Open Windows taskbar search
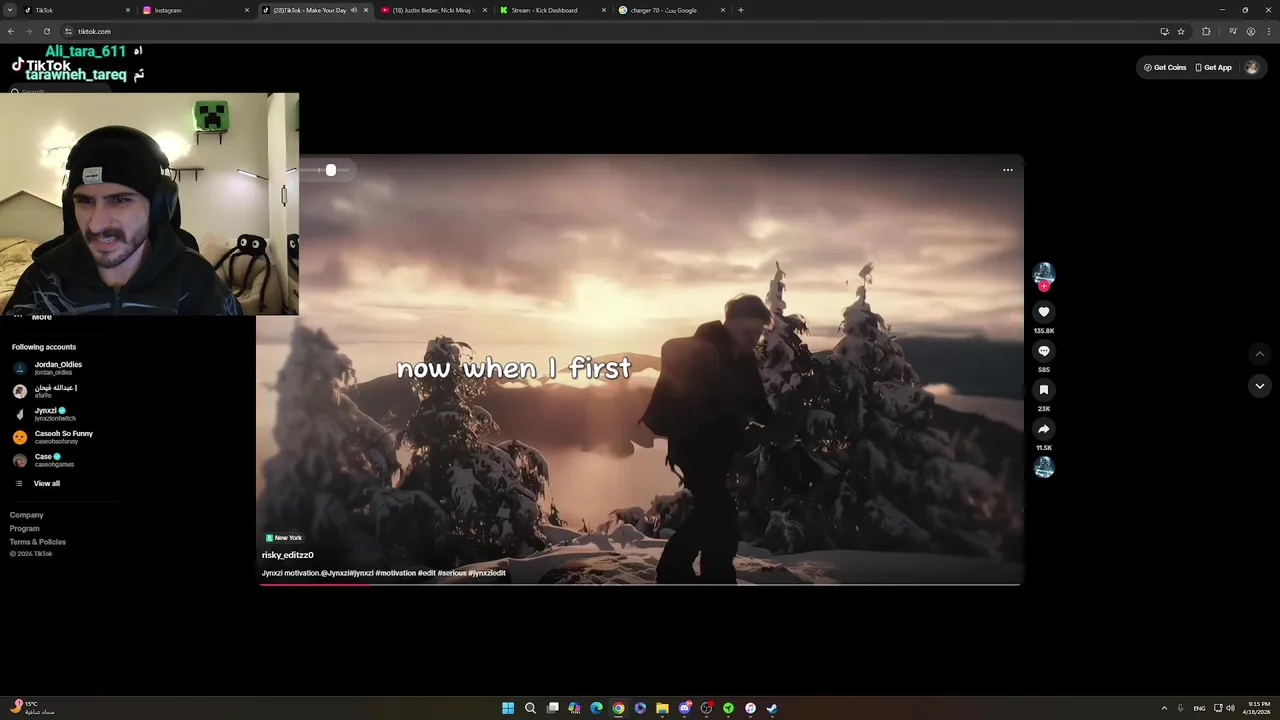1280x720 pixels. point(530,708)
